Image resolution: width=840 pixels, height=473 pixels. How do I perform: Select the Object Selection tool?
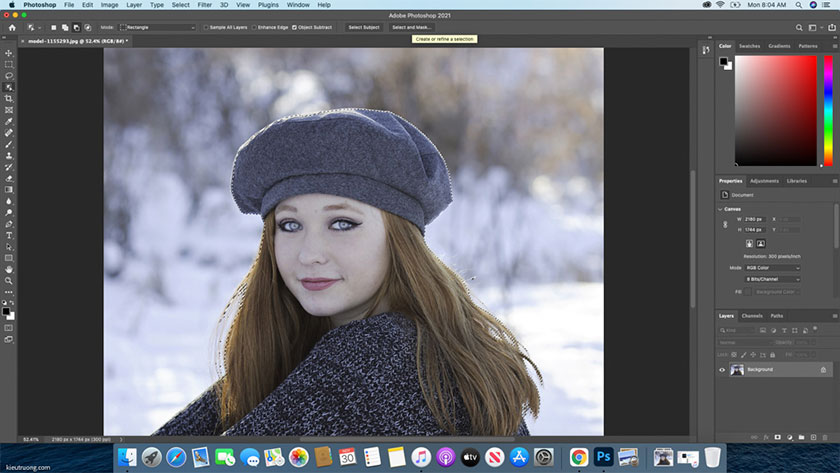[x=9, y=87]
